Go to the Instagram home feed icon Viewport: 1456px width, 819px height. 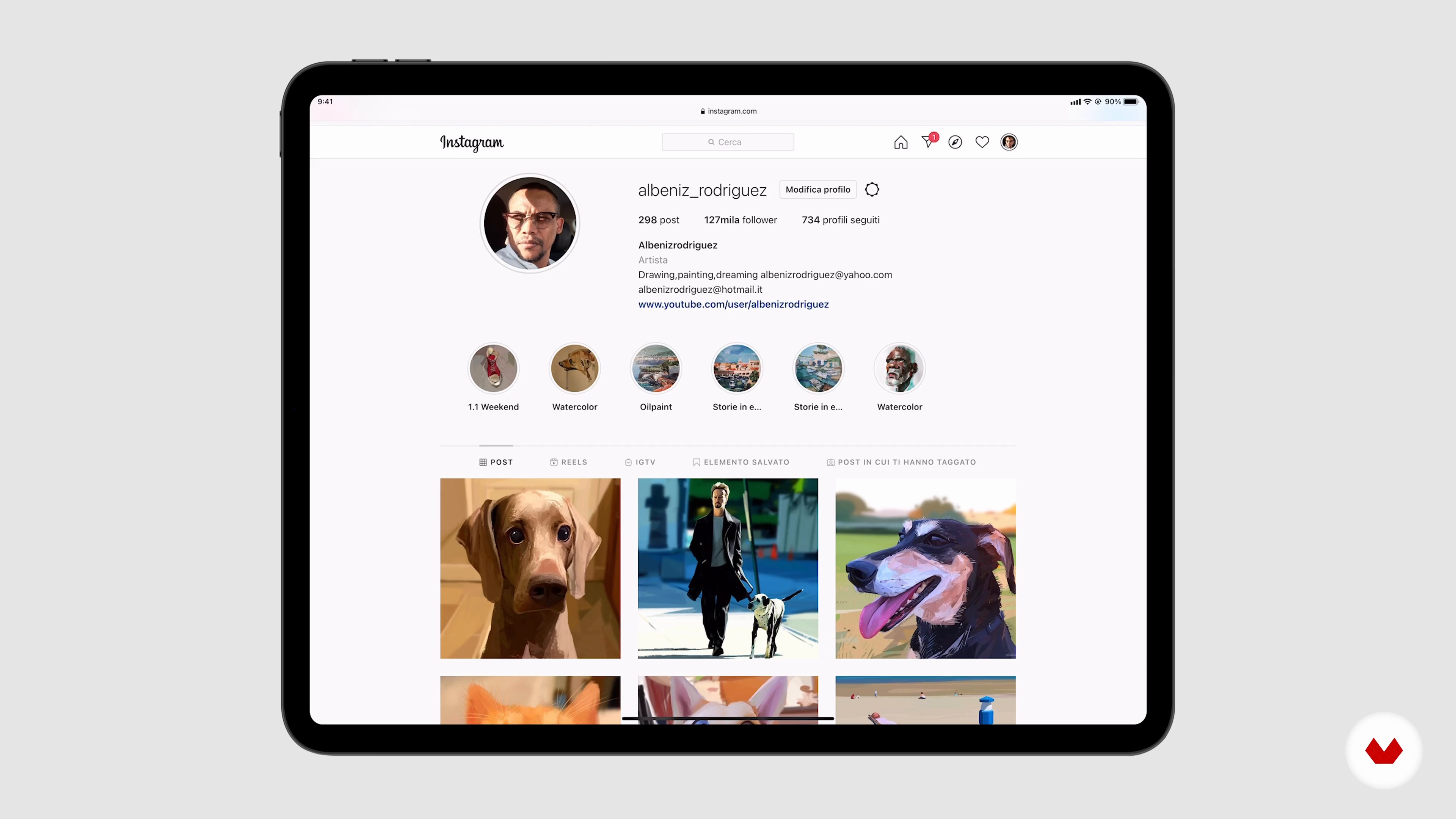901,142
